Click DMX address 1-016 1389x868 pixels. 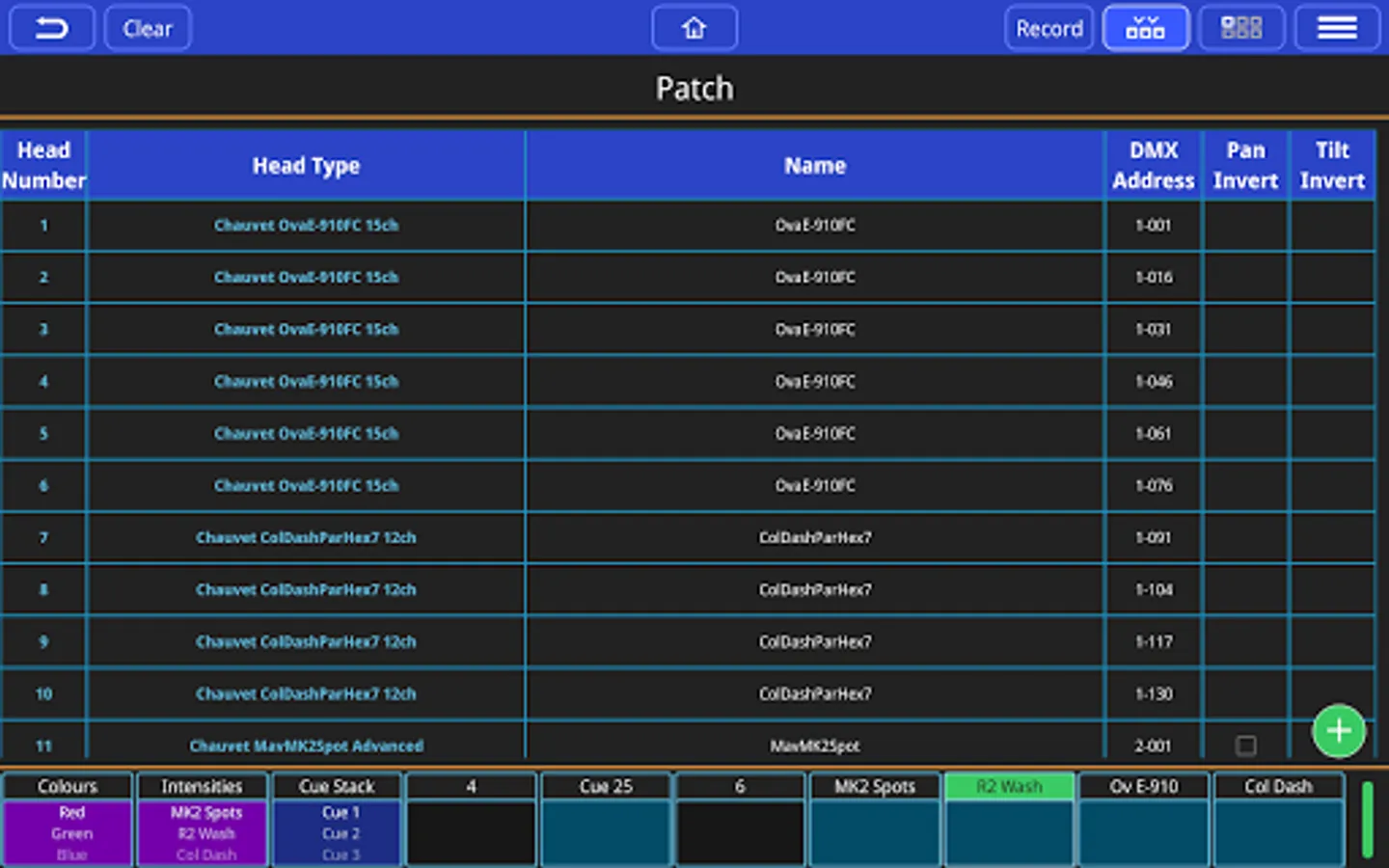point(1154,278)
